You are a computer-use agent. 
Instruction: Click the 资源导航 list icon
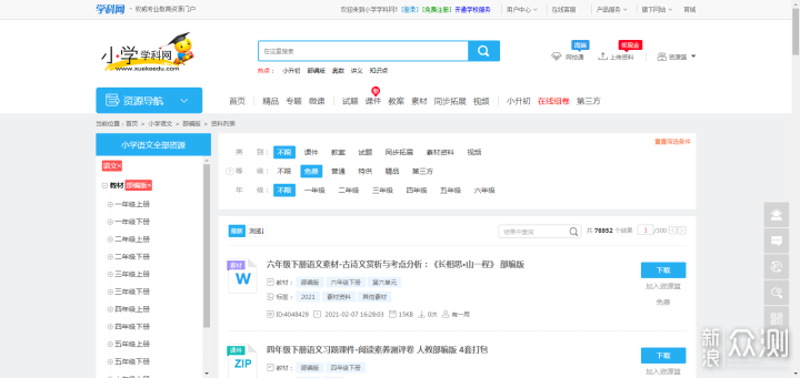[x=112, y=100]
